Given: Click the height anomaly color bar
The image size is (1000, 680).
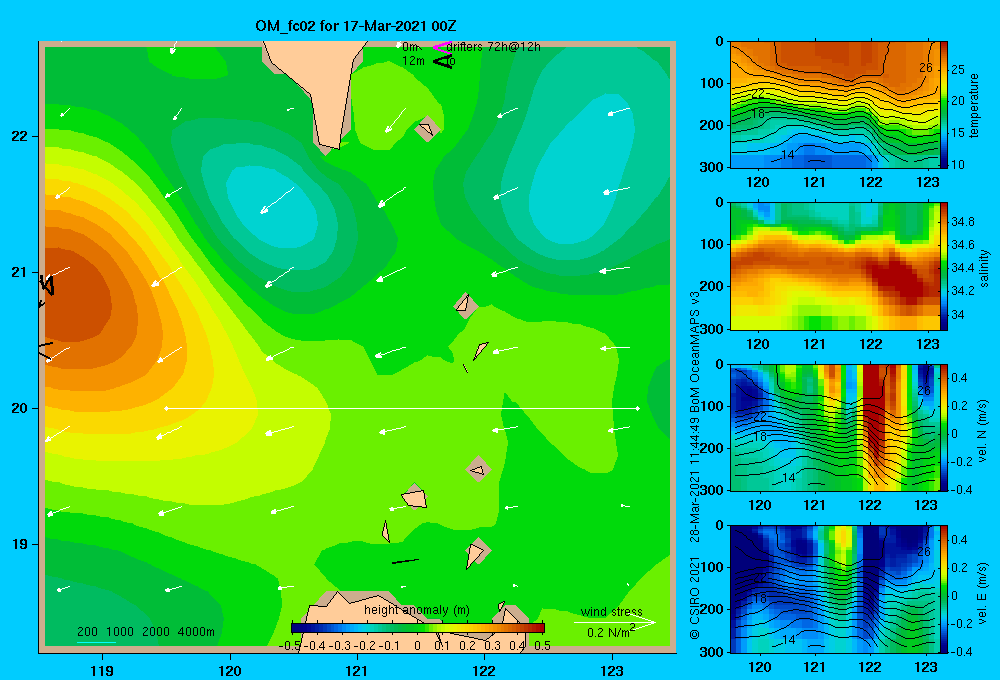Looking at the screenshot, I should (x=418, y=628).
